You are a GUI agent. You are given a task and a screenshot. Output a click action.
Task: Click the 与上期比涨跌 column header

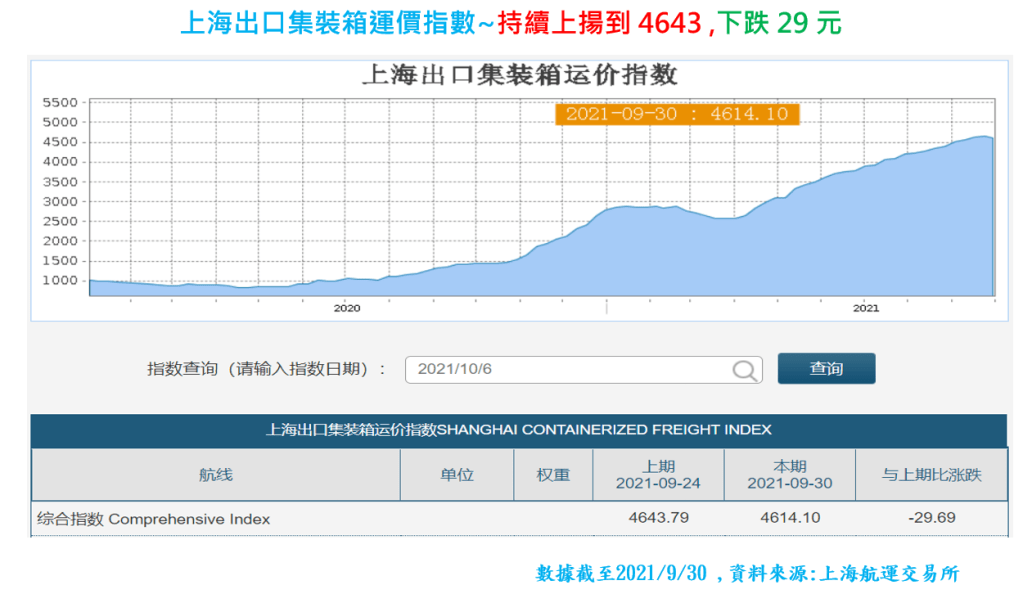coord(931,475)
